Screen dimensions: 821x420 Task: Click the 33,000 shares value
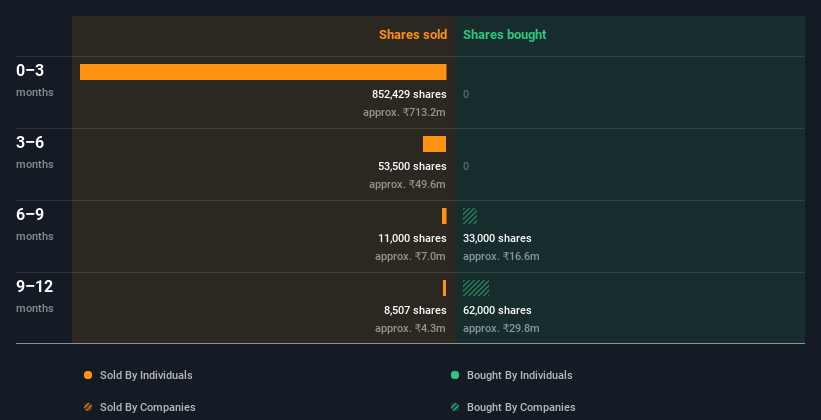[x=497, y=238]
